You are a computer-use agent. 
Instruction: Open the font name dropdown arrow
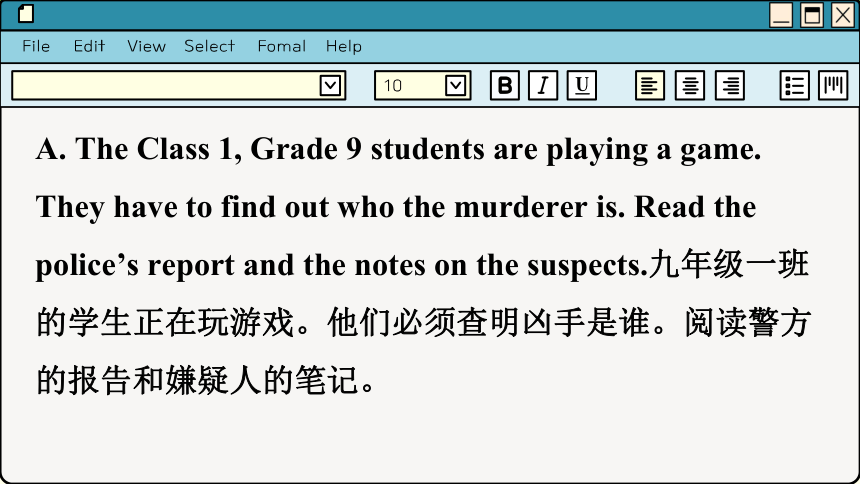pyautogui.click(x=330, y=86)
